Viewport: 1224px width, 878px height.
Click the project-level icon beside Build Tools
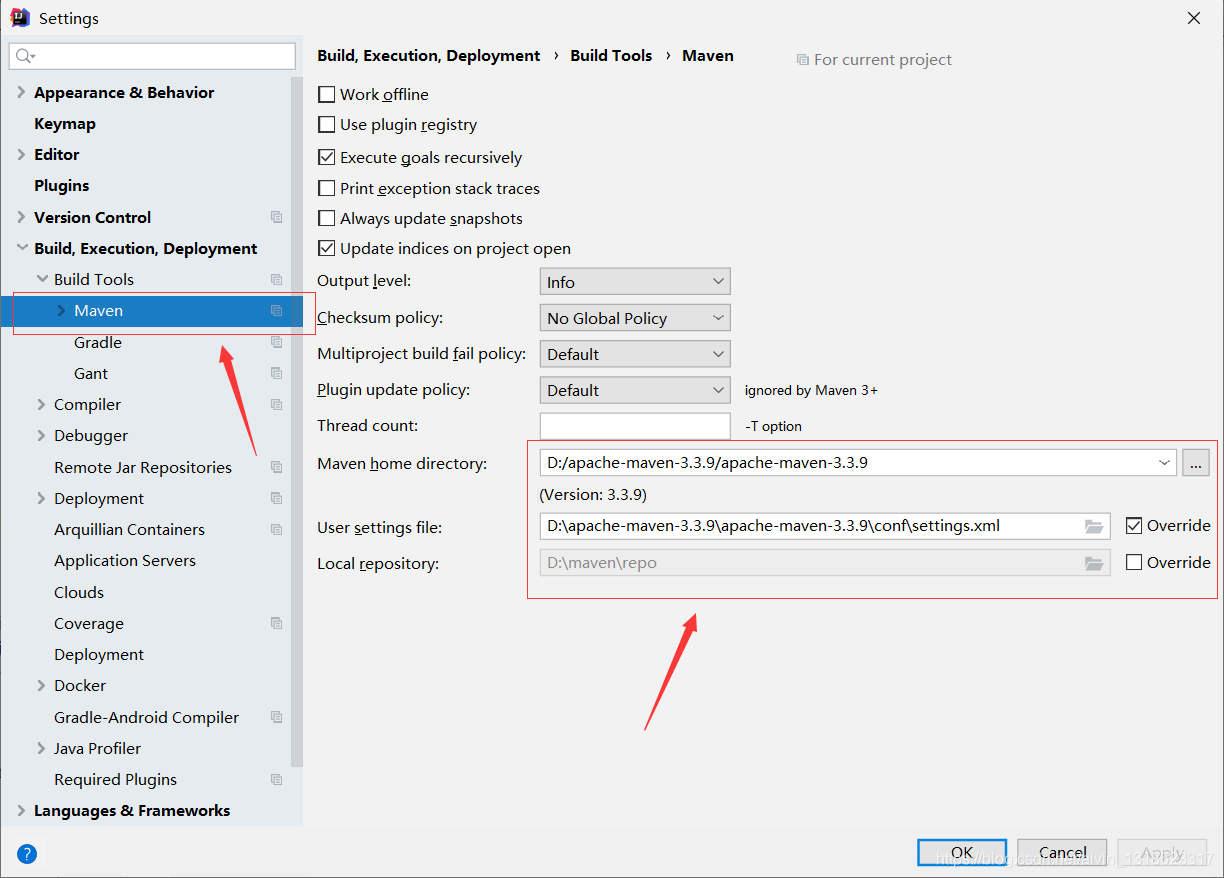click(277, 279)
